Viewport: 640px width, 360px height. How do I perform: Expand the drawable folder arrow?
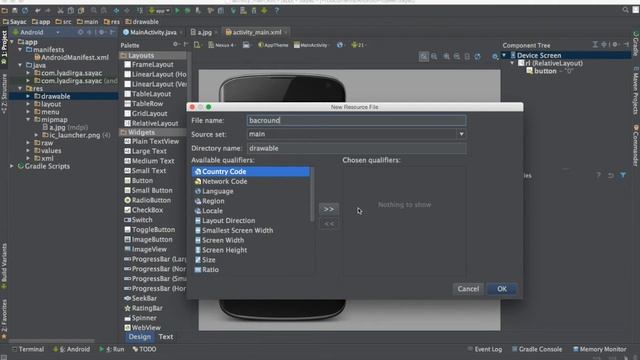pyautogui.click(x=28, y=96)
